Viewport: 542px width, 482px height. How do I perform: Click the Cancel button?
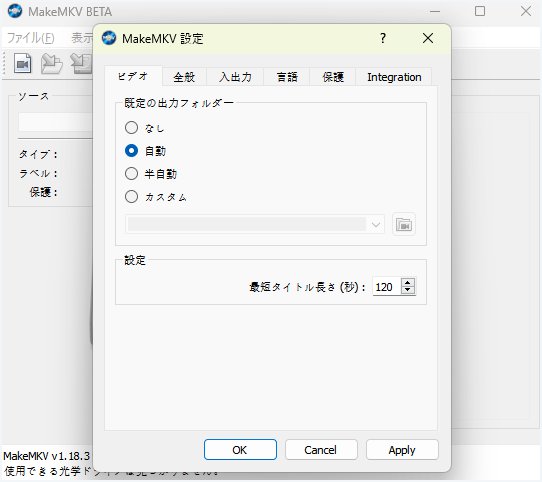[x=321, y=449]
